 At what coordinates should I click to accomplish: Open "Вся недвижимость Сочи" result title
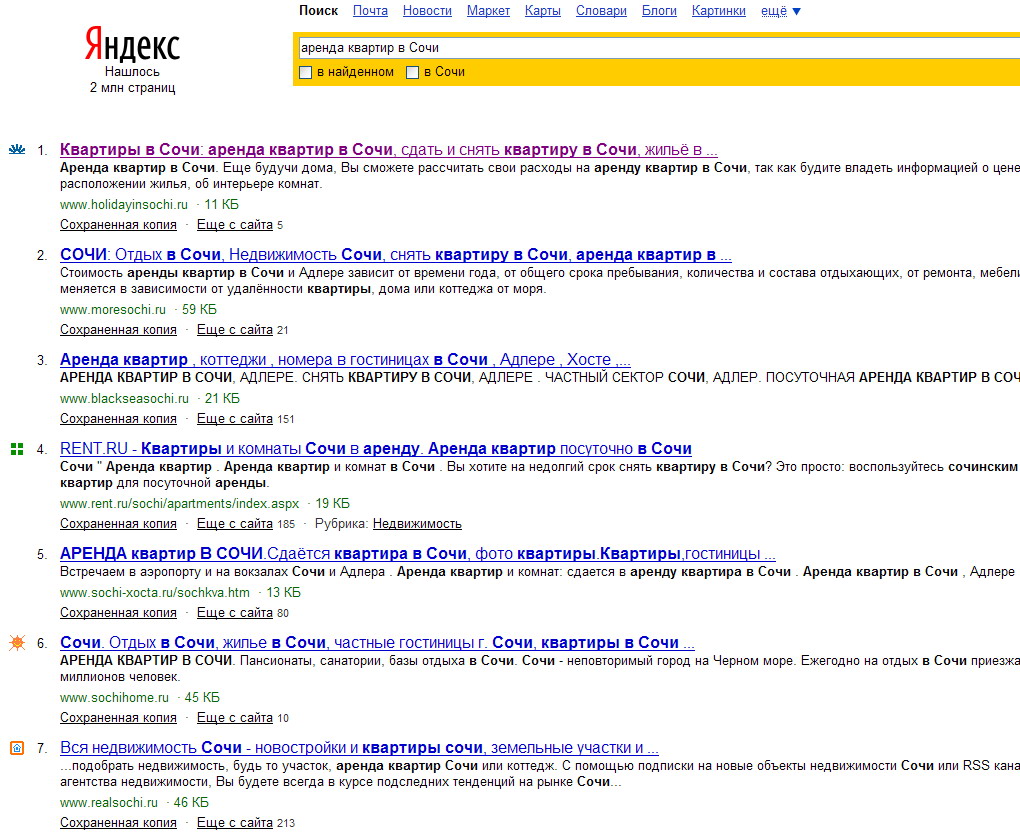click(x=359, y=748)
